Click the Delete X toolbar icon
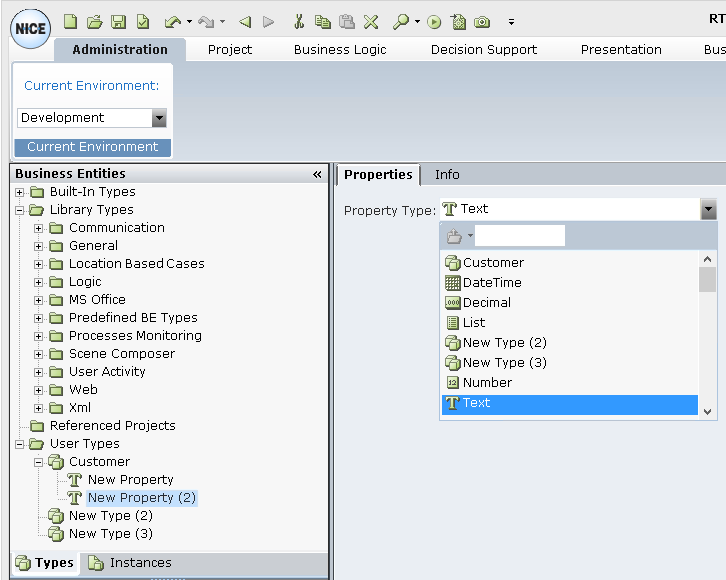The height and width of the screenshot is (580, 726). pos(371,21)
